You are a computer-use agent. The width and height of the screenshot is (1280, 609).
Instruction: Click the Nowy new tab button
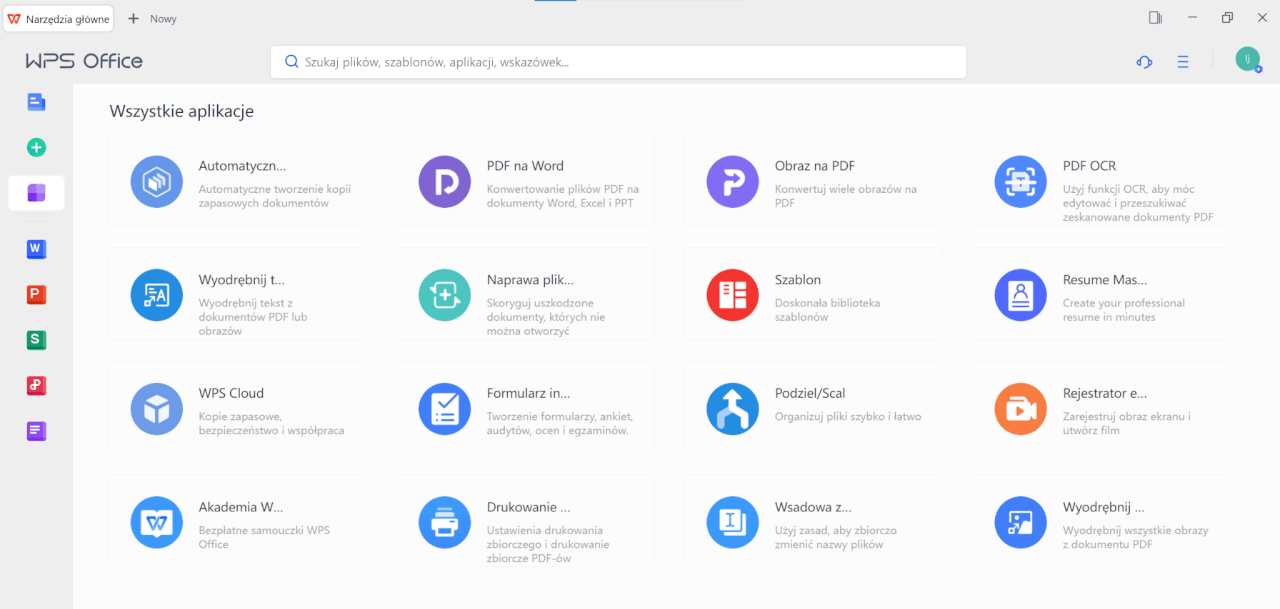coord(153,19)
